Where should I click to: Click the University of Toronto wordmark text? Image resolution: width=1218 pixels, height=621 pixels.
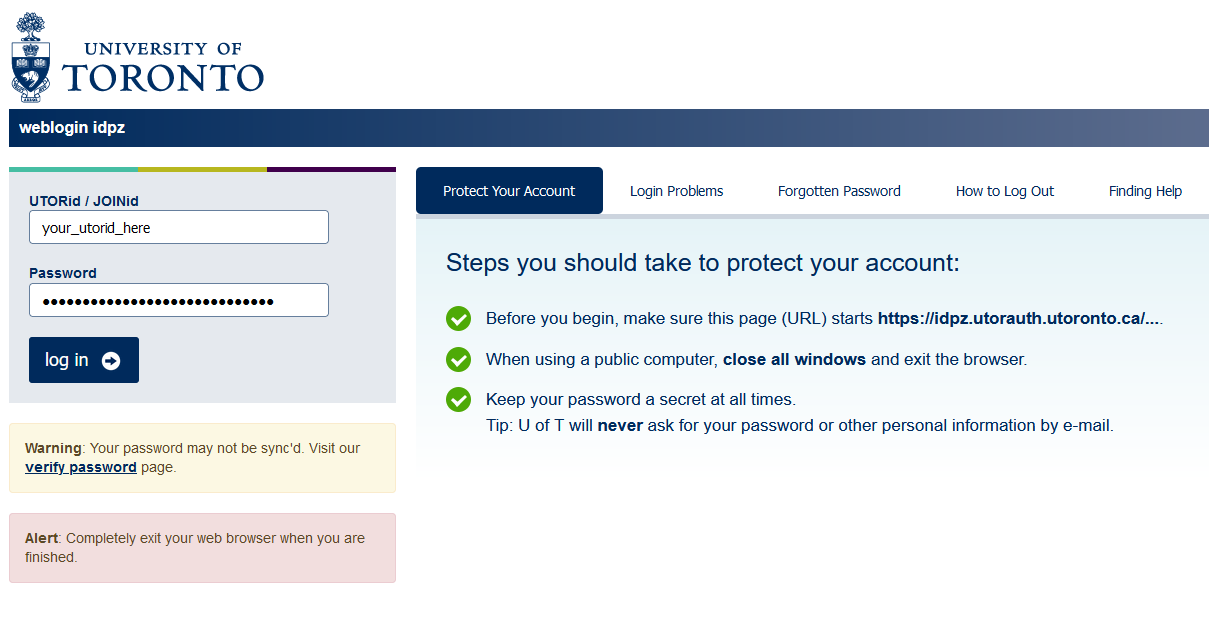pyautogui.click(x=162, y=67)
